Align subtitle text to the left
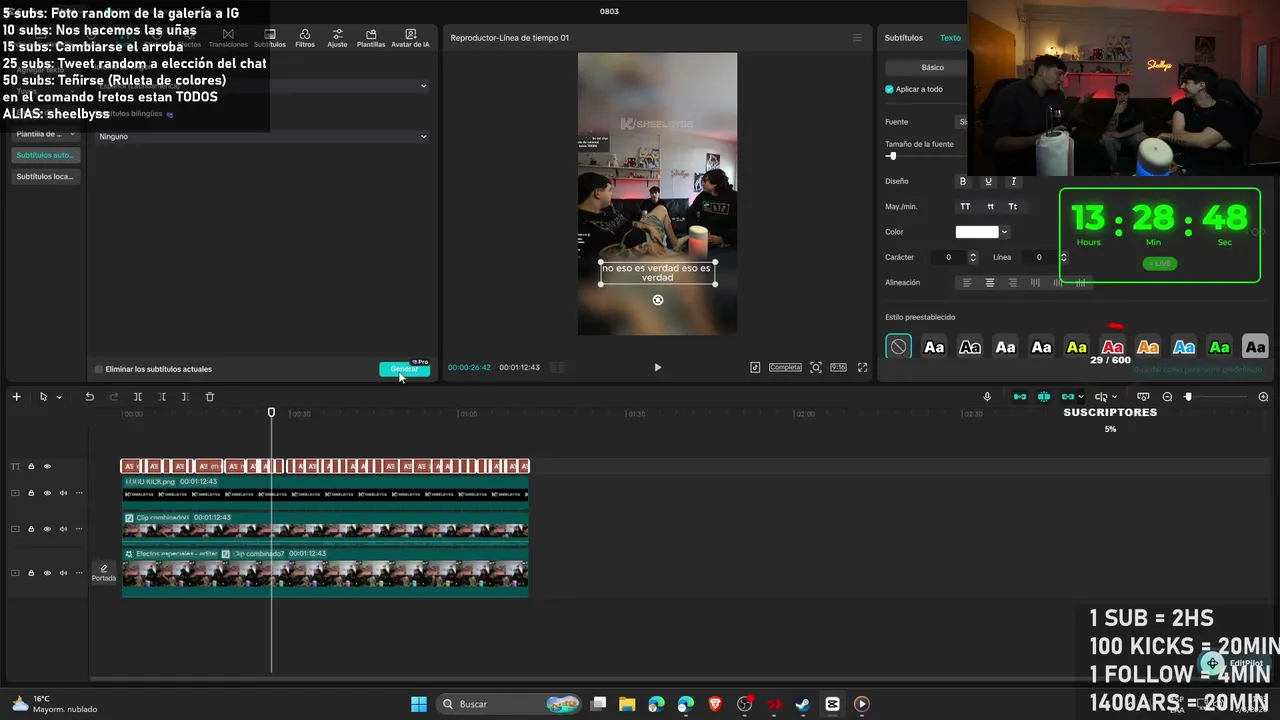This screenshot has width=1280, height=720. pyautogui.click(x=967, y=283)
